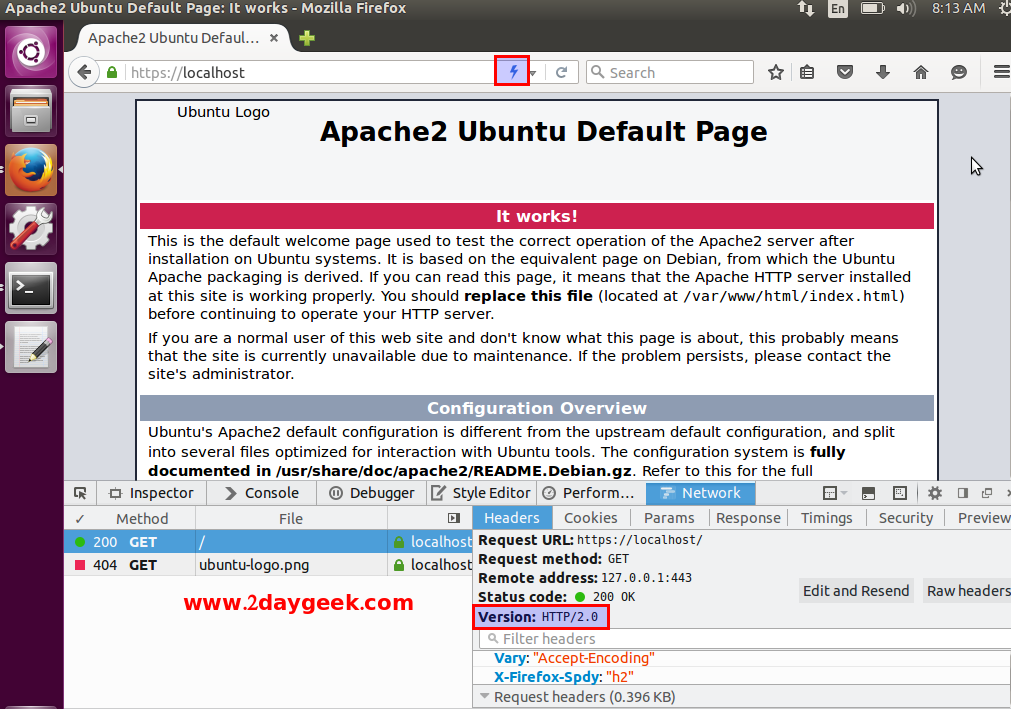Screen dimensions: 1011x709
Task: Sort by status checkmark column header
Action: pos(79,518)
